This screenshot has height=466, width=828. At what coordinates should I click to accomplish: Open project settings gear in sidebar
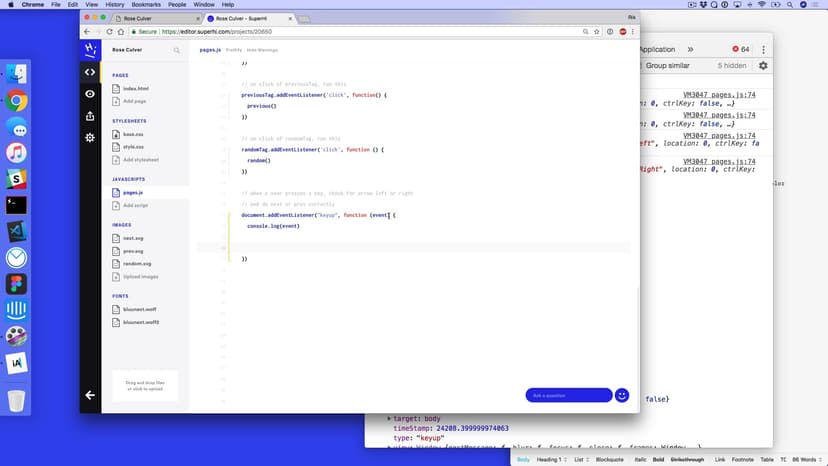[90, 138]
